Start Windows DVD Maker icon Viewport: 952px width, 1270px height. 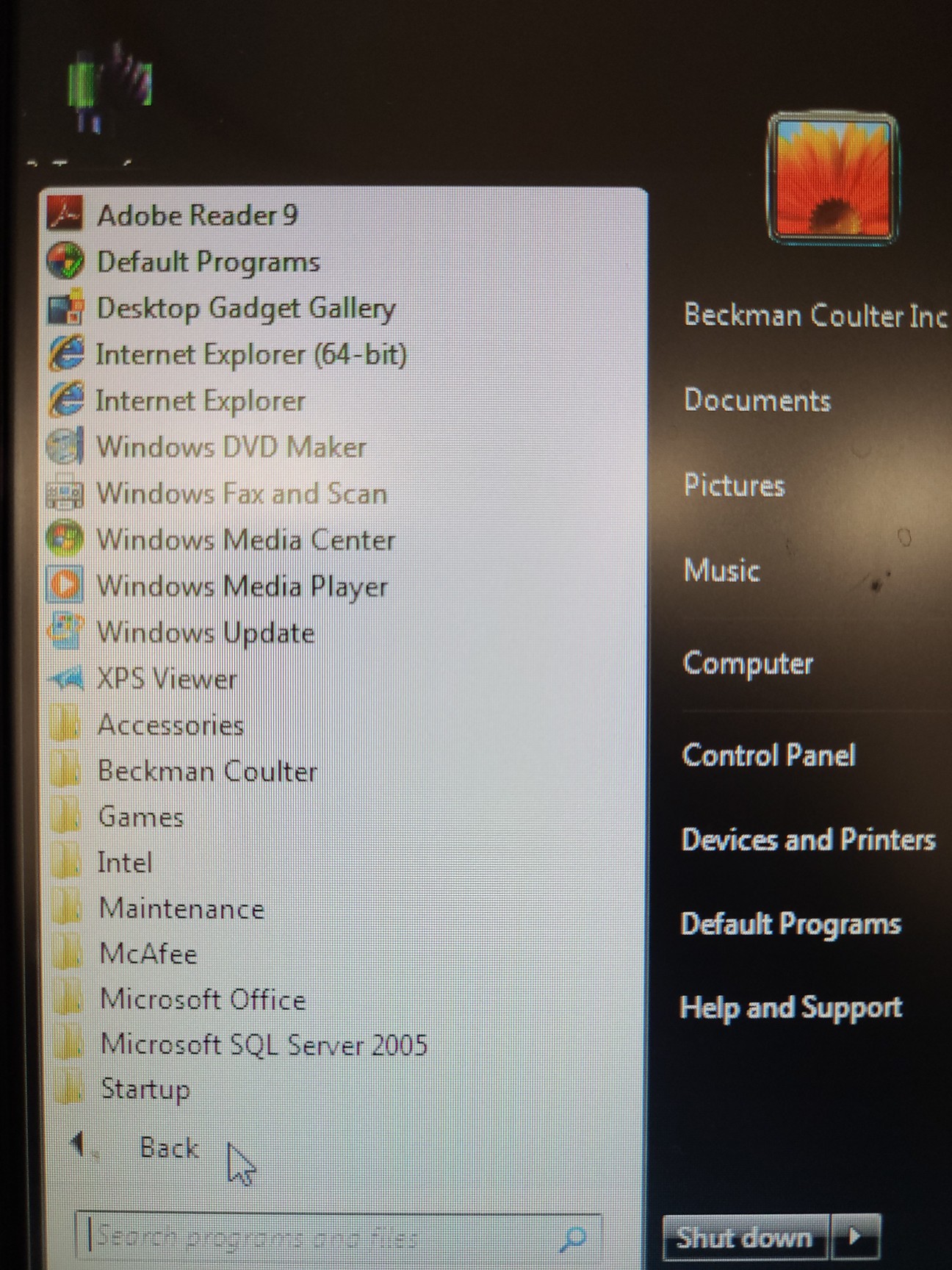[65, 446]
